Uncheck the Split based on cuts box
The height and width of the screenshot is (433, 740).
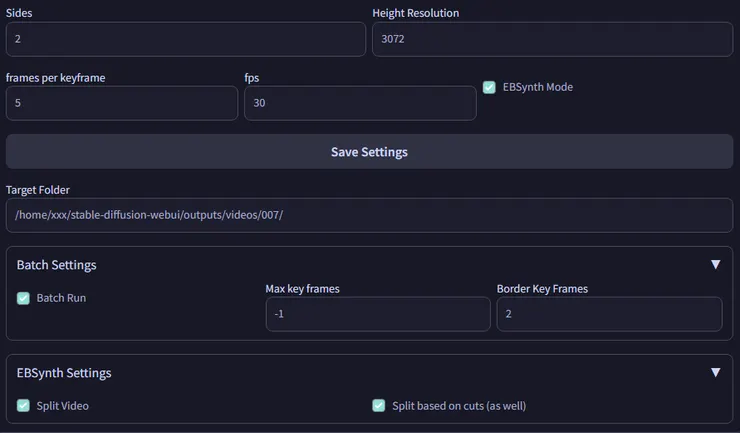pos(379,405)
